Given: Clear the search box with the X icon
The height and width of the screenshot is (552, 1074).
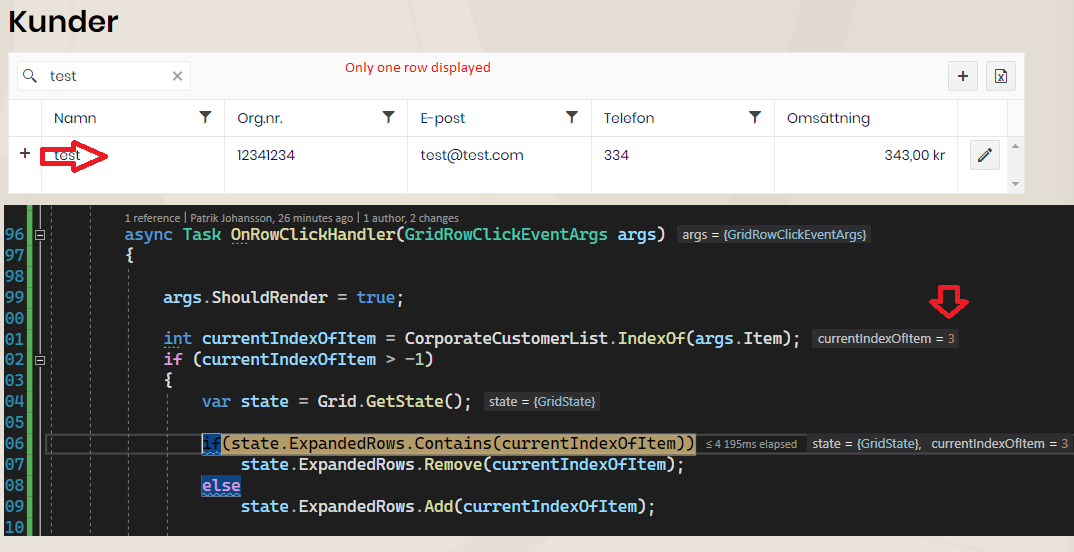Looking at the screenshot, I should pyautogui.click(x=178, y=76).
